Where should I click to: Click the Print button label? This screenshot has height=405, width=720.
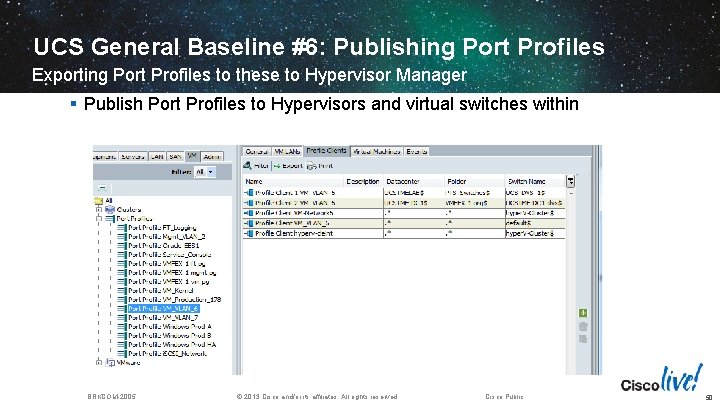326,166
